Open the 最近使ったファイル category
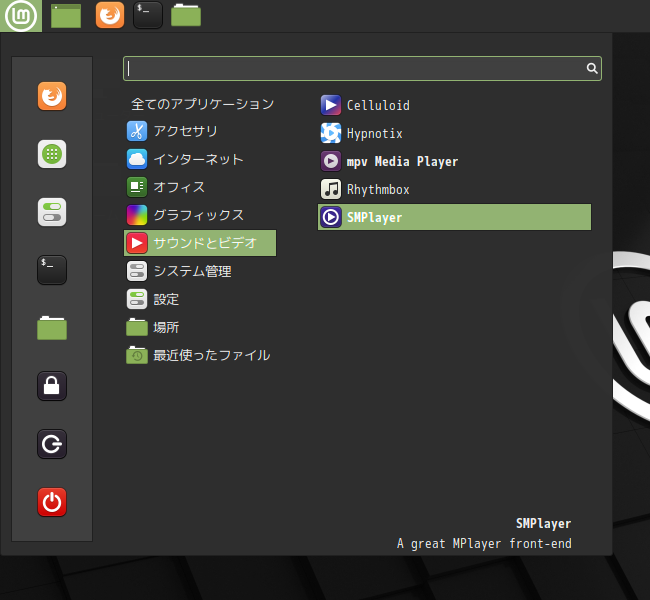 [x=200, y=355]
